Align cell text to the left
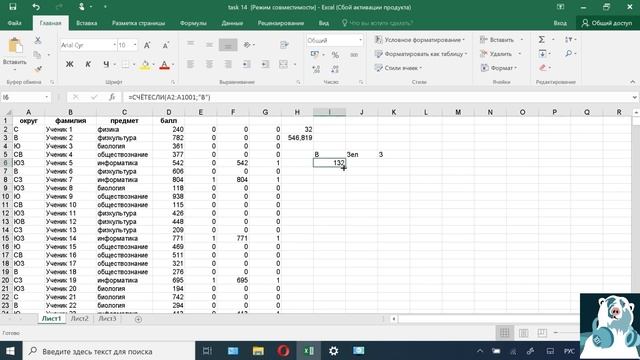The width and height of the screenshot is (640, 360). 191,64
